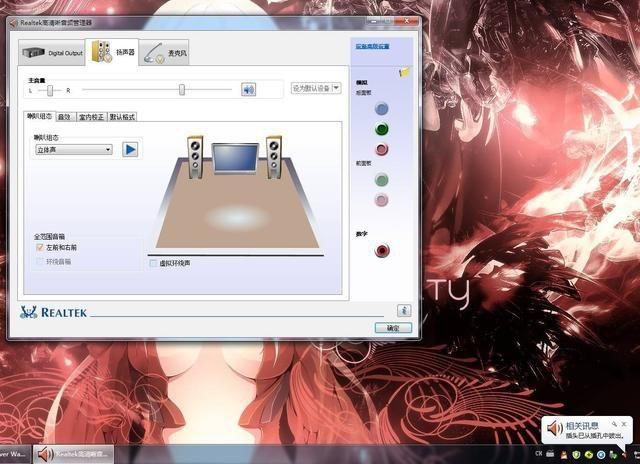The height and width of the screenshot is (464, 640).
Task: Switch to the 麦克风 tab
Action: [x=165, y=53]
